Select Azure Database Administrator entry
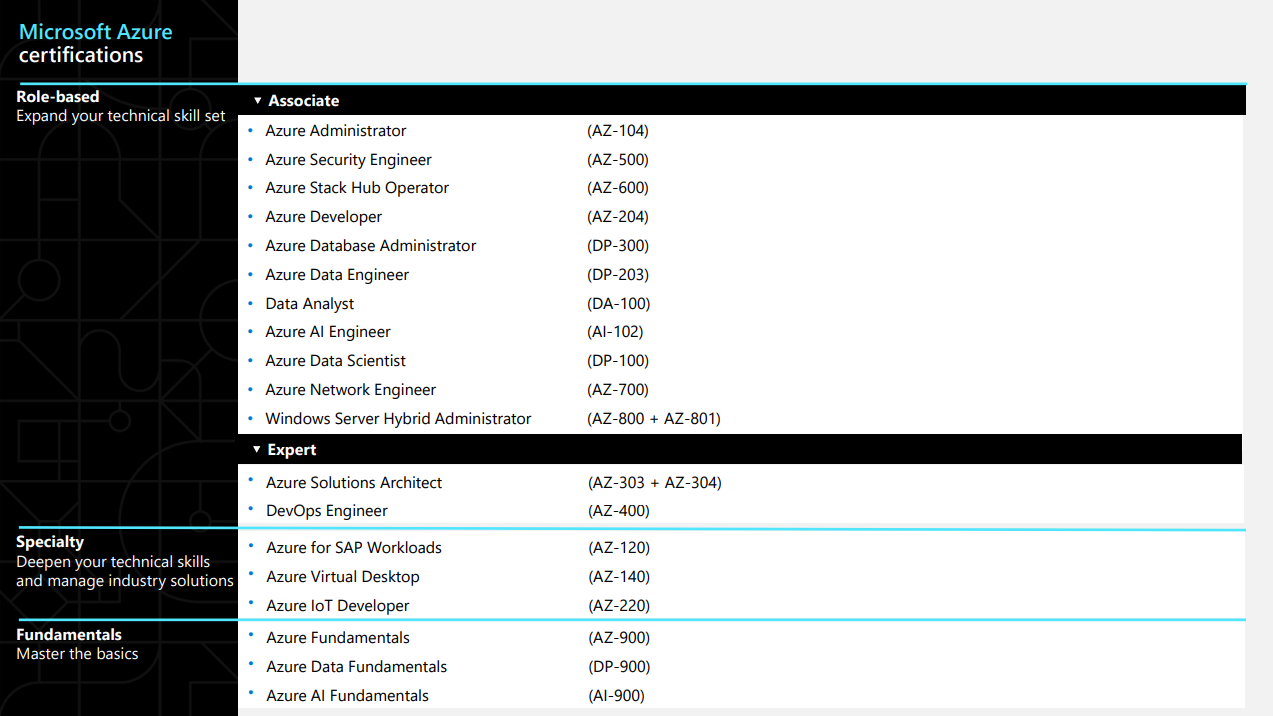Image resolution: width=1273 pixels, height=716 pixels. pyautogui.click(x=371, y=246)
